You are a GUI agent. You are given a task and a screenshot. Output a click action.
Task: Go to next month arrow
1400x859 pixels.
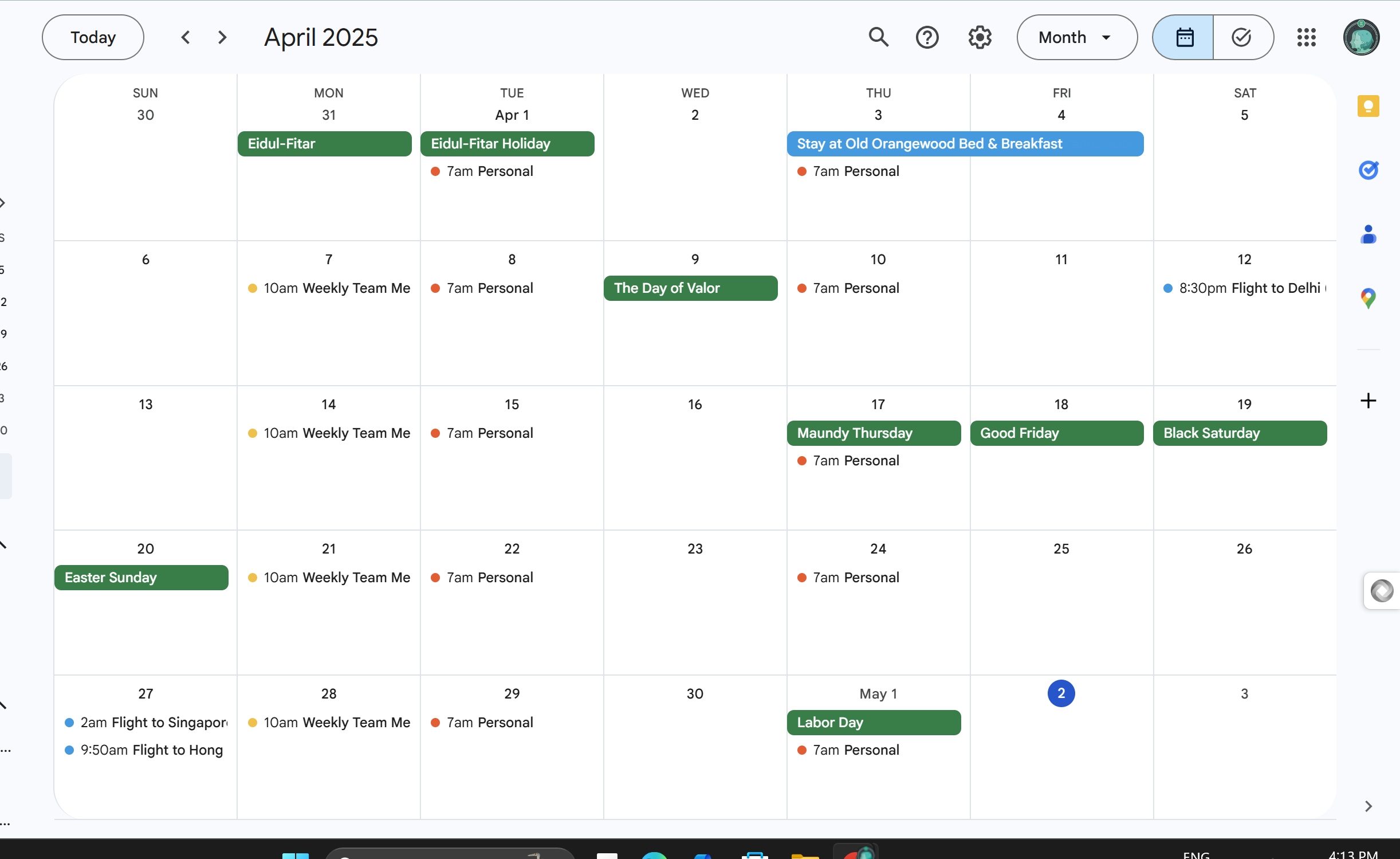[x=222, y=37]
